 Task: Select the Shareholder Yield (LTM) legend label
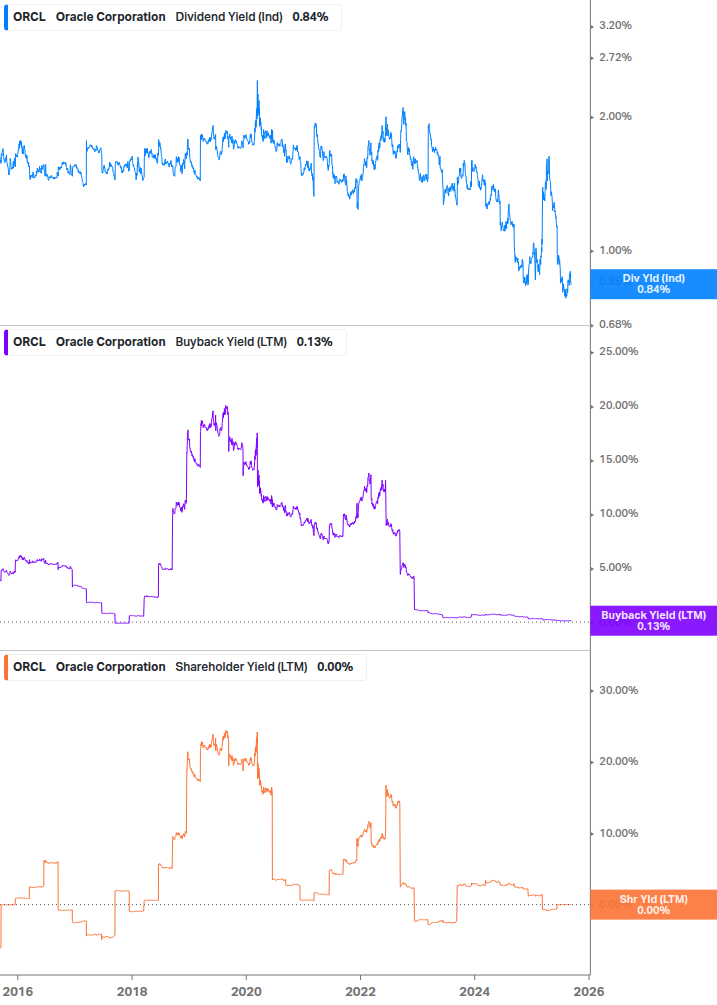click(x=241, y=667)
